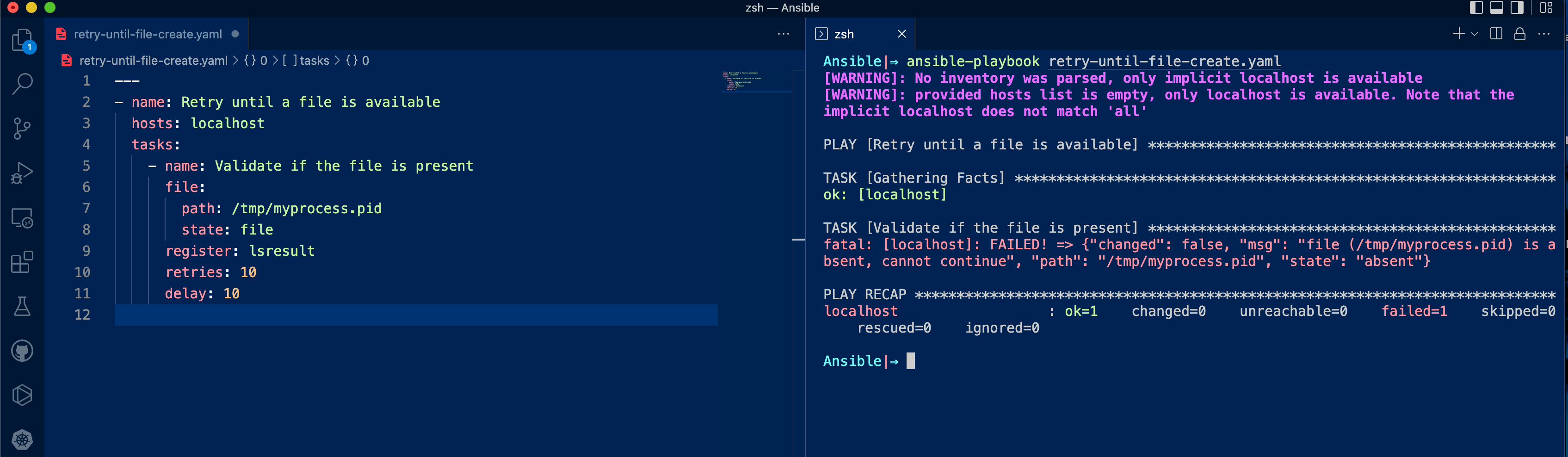Open the Search view icon

click(22, 84)
